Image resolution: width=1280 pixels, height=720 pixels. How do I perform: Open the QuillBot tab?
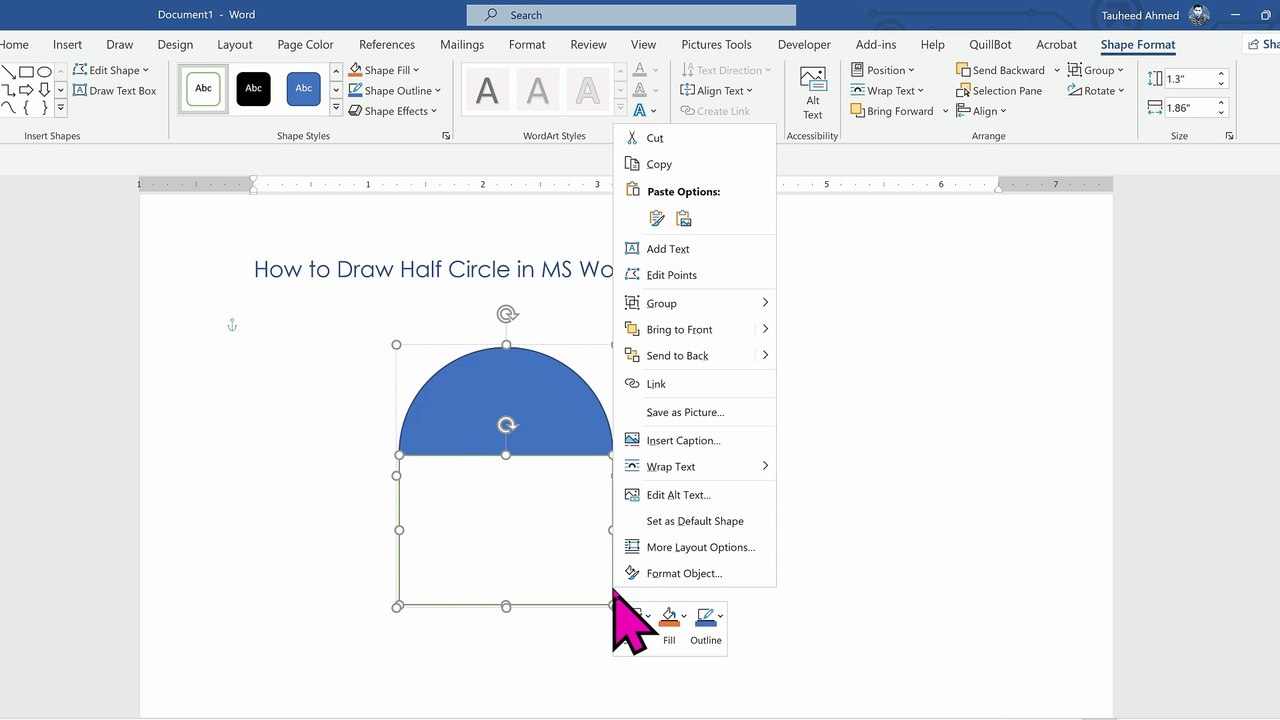(x=991, y=44)
